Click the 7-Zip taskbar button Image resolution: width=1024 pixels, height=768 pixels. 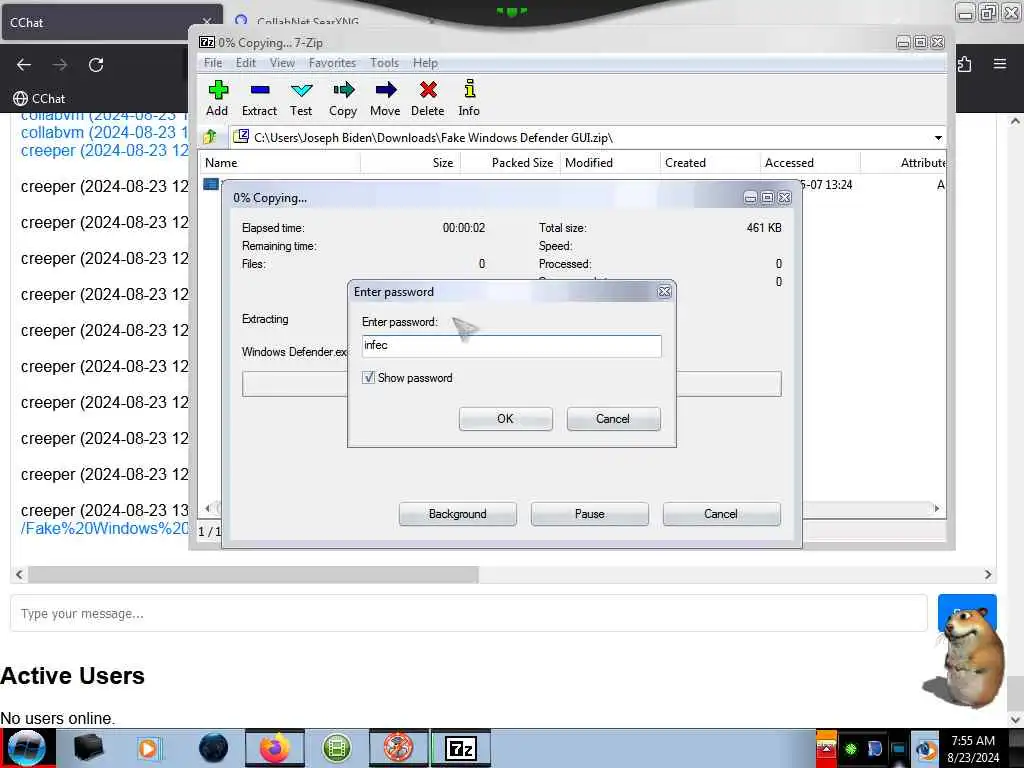[x=461, y=748]
